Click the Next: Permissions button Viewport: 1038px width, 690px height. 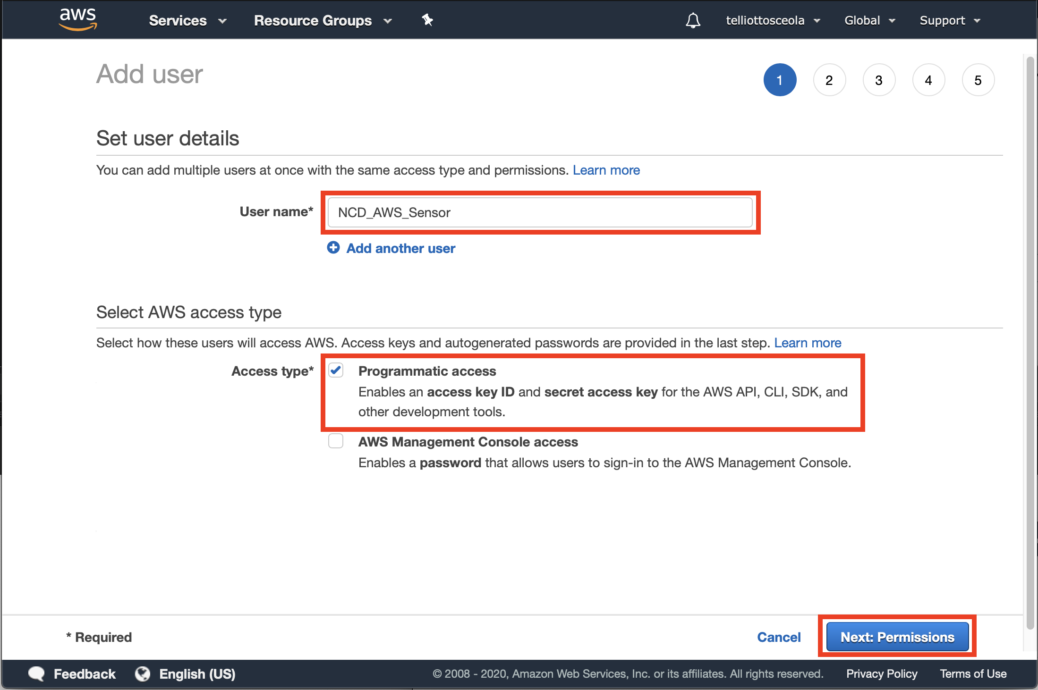point(896,637)
